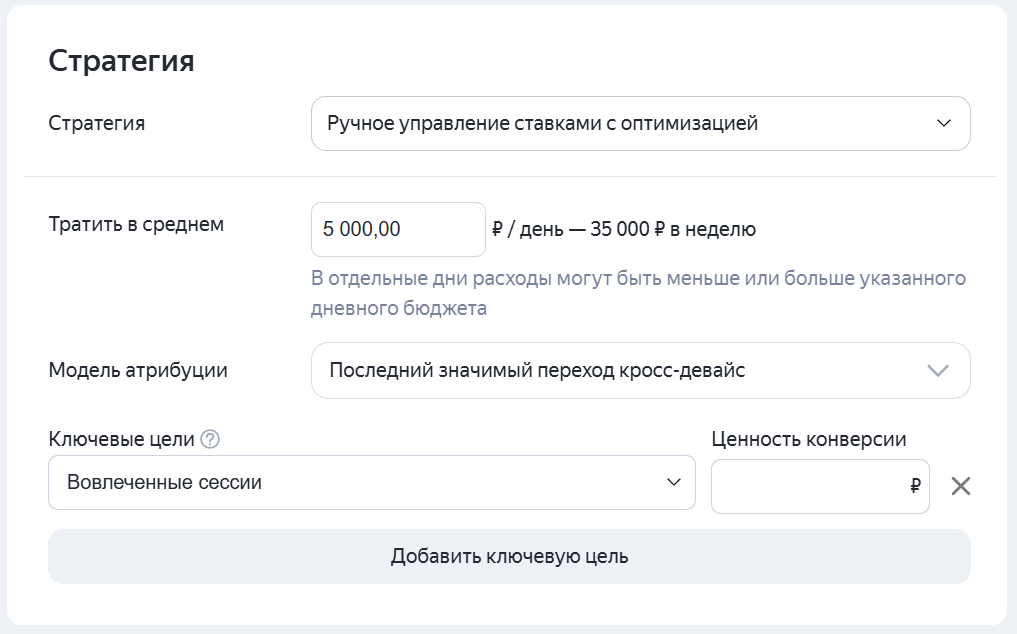
Task: Click the Тратить в среднем label
Action: tap(136, 224)
